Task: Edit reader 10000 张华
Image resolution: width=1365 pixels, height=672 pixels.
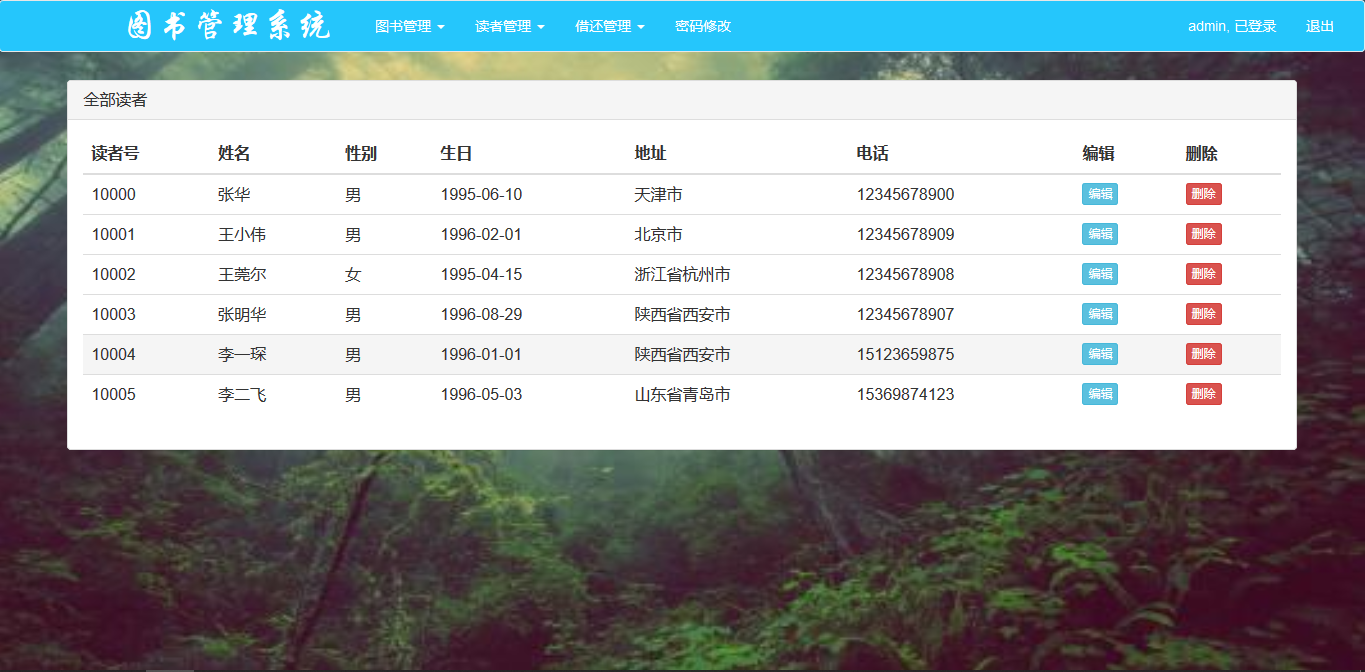Action: click(1100, 194)
